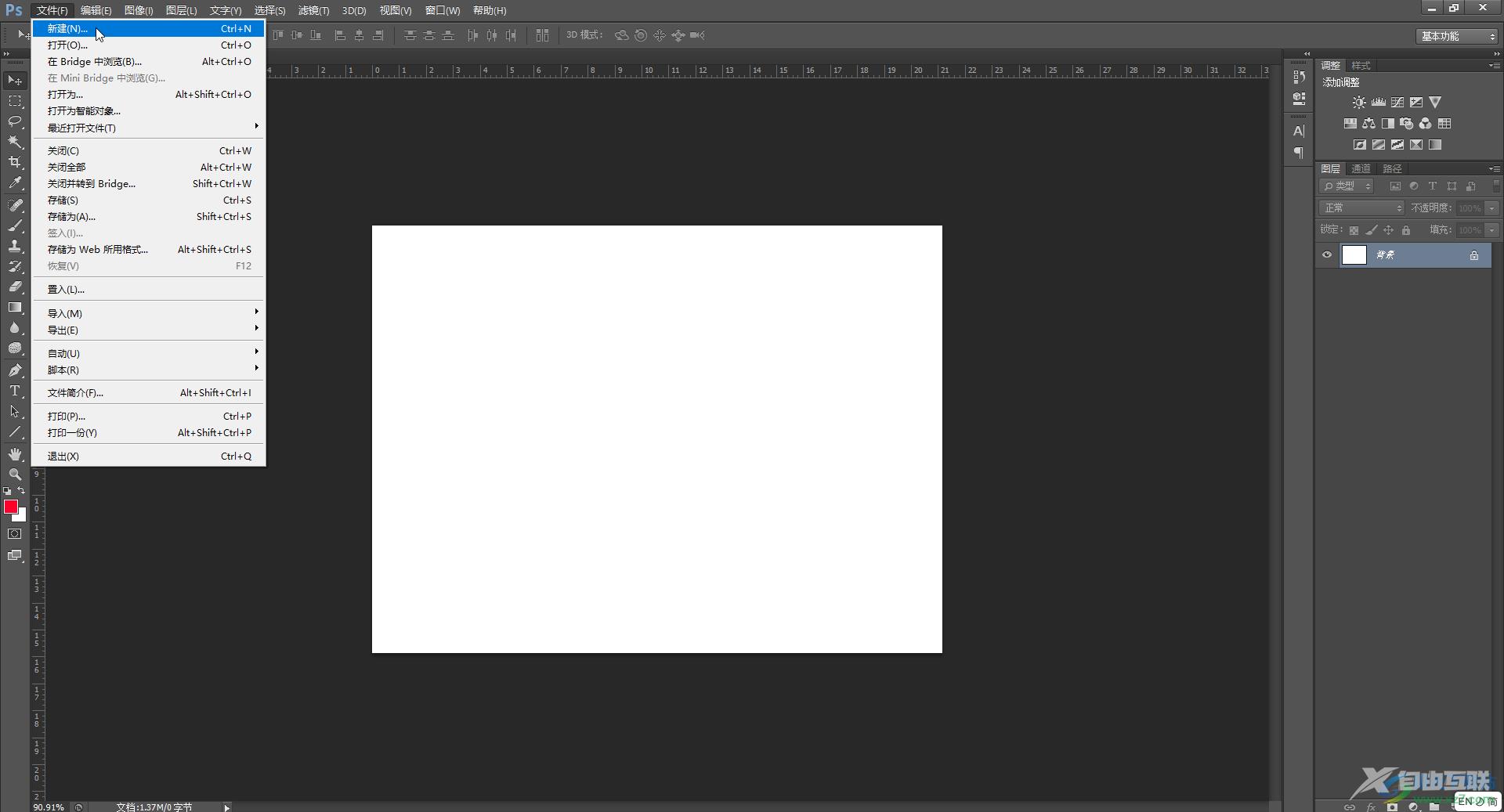Choose 打开(O)... from the File menu
The width and height of the screenshot is (1504, 812).
click(149, 45)
